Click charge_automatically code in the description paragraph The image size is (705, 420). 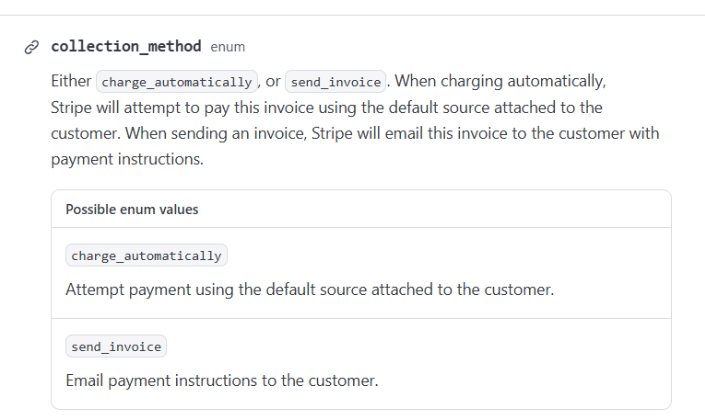[176, 82]
